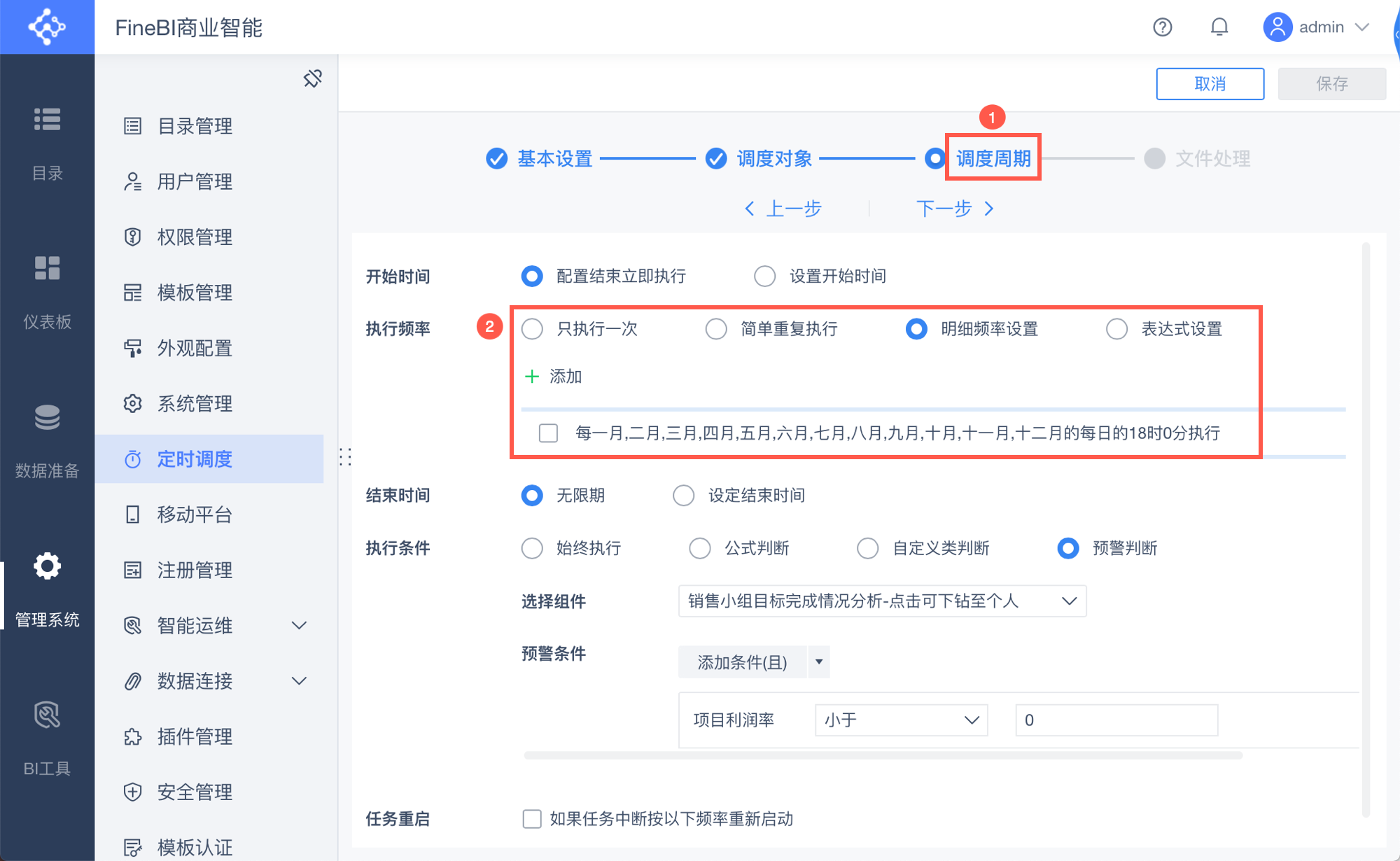Check the 任务重启 restart checkbox
Screen dimensions: 1400x861
[532, 819]
